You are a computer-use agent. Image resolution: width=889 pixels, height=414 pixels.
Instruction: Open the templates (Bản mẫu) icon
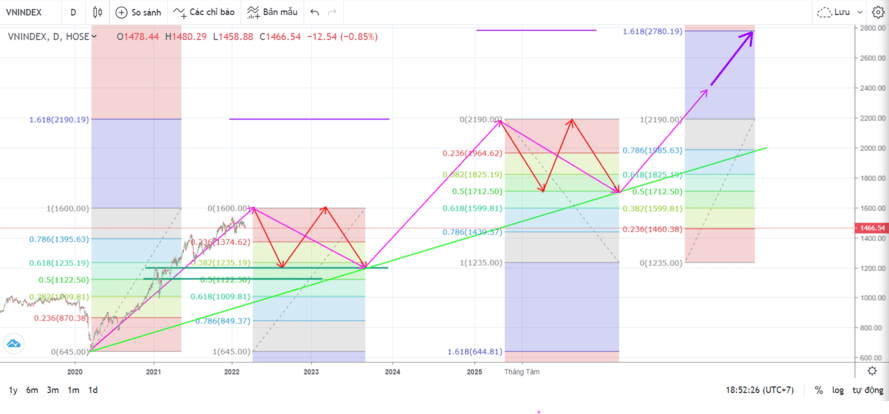254,13
